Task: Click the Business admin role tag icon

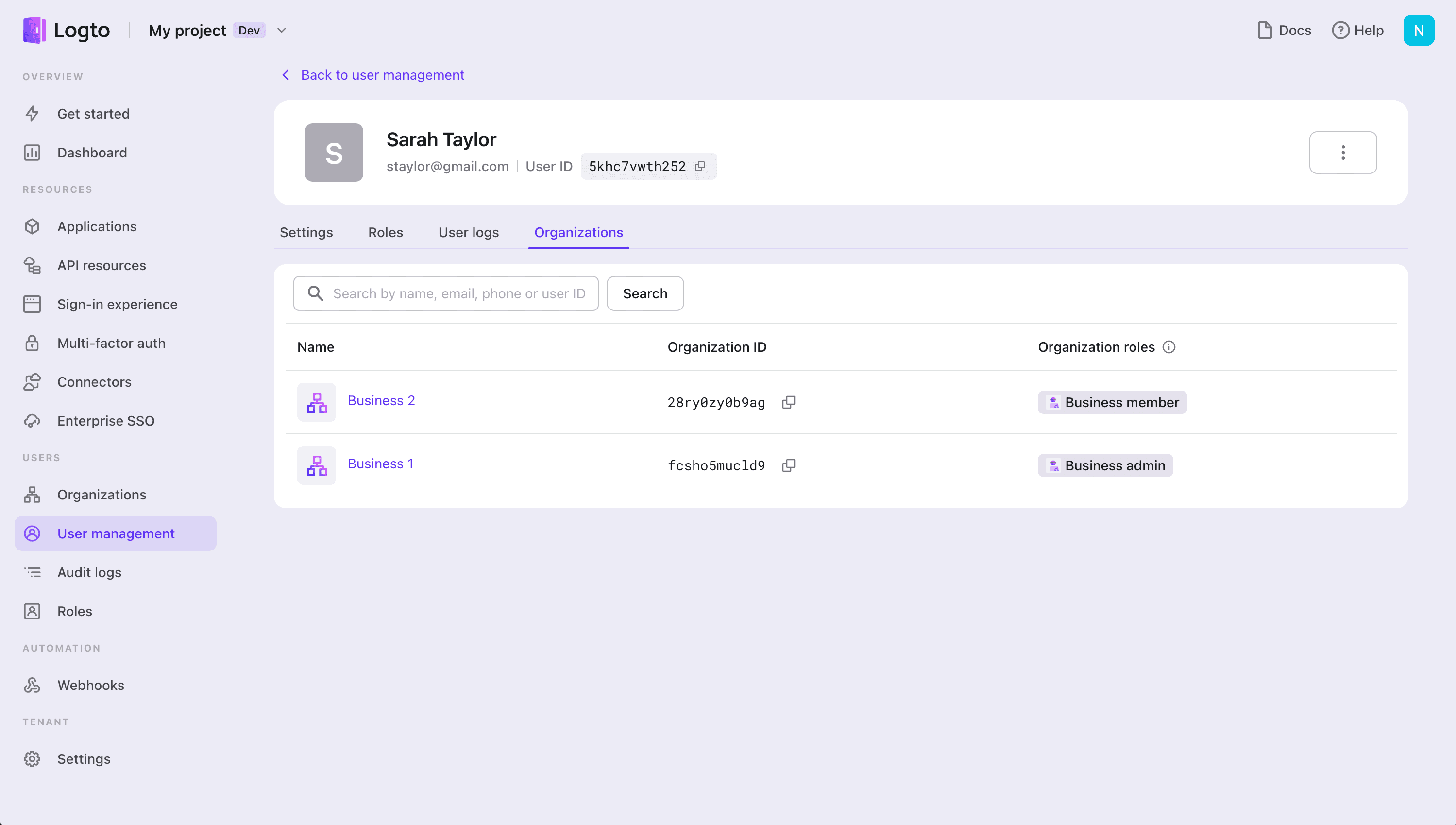Action: tap(1053, 465)
